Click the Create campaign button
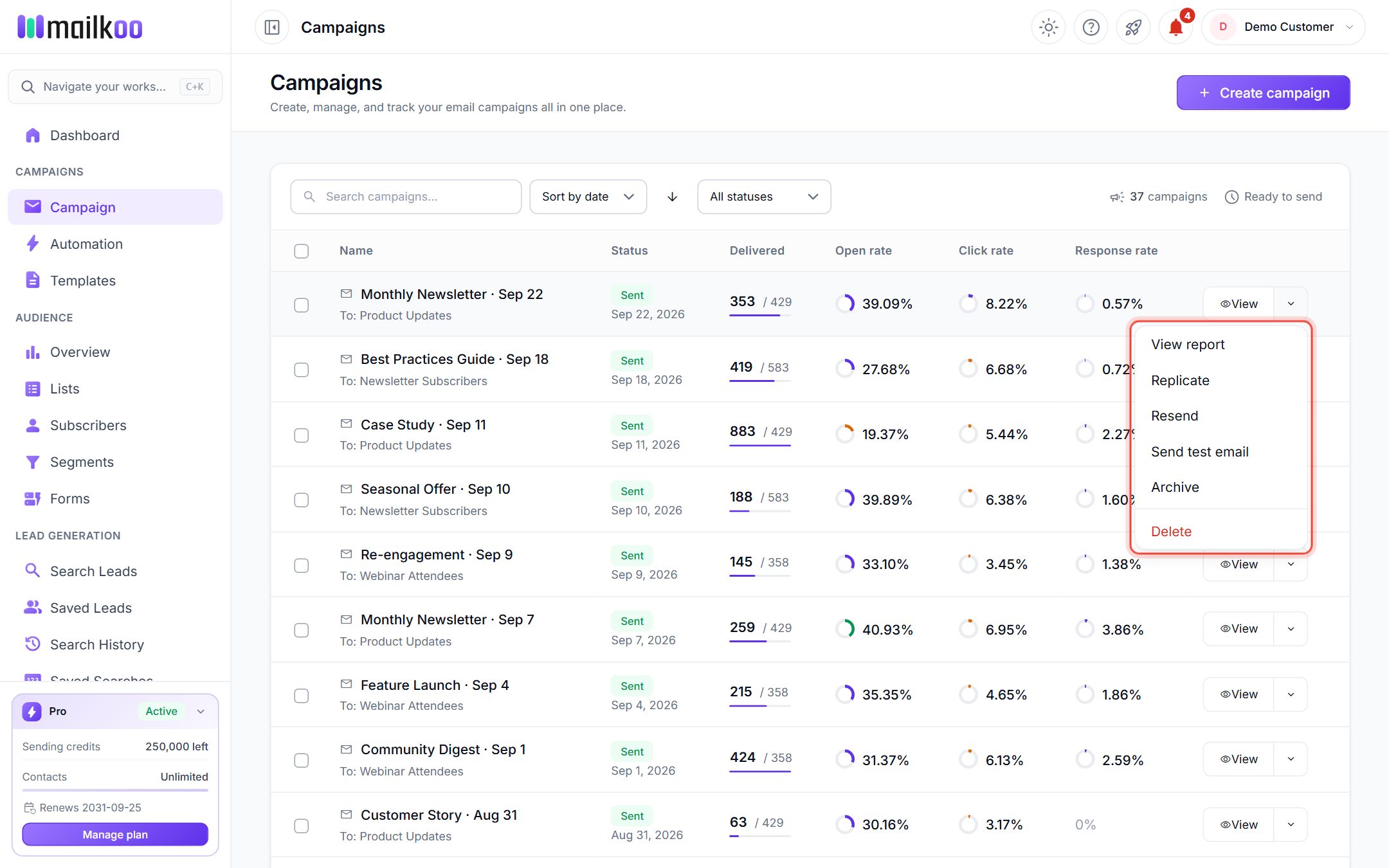This screenshot has height=868, width=1389. [x=1263, y=93]
